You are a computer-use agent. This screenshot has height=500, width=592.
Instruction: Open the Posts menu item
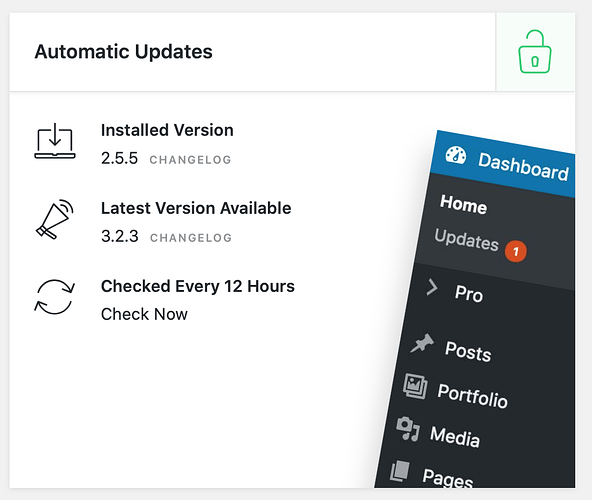tap(468, 352)
